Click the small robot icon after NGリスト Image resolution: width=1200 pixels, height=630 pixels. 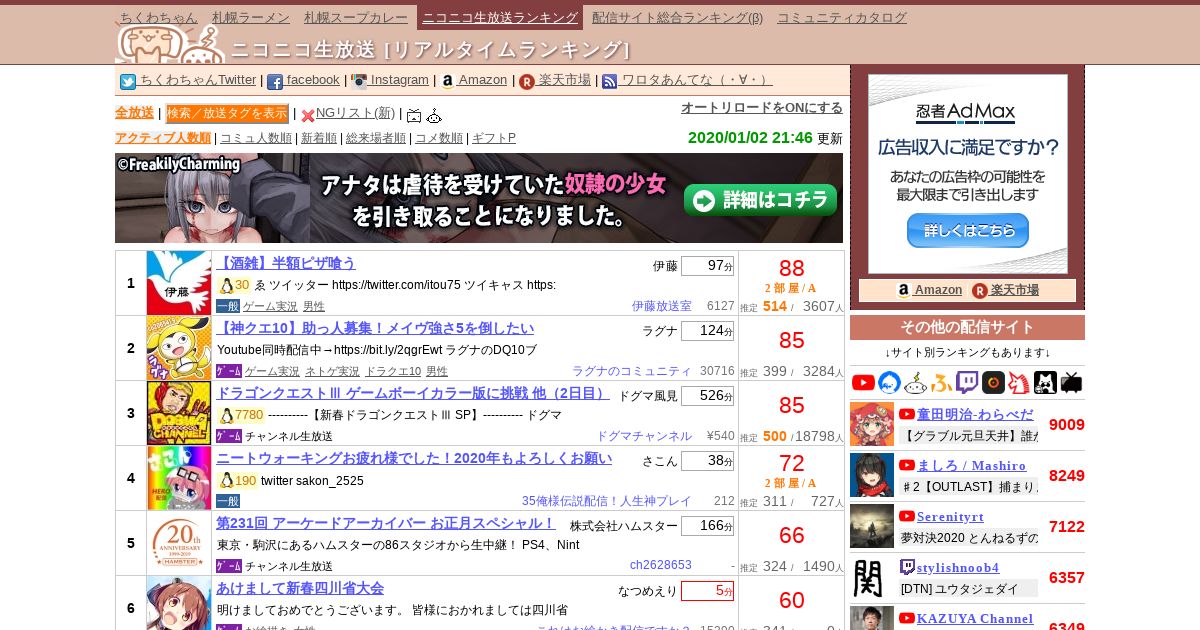click(x=434, y=116)
